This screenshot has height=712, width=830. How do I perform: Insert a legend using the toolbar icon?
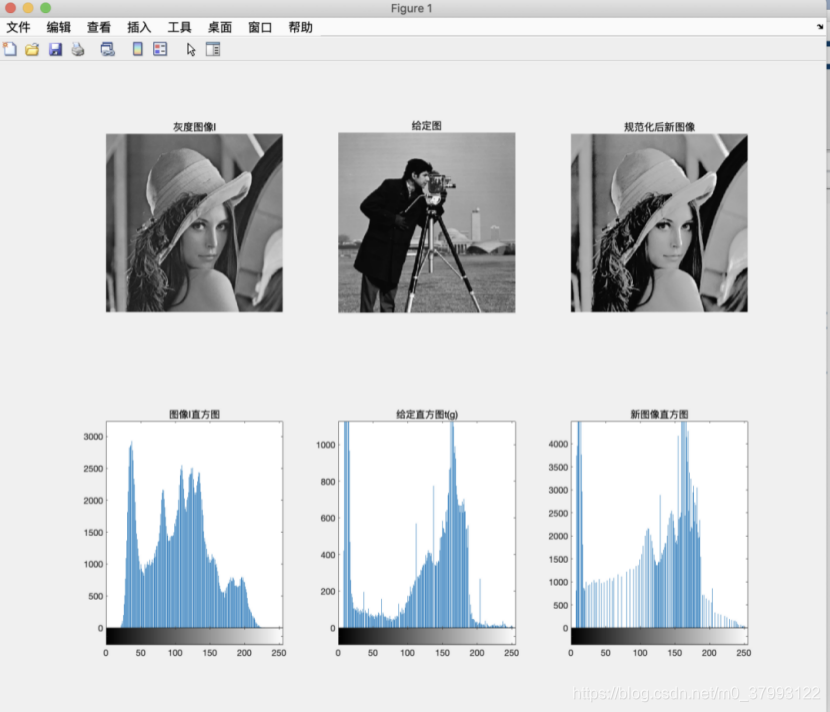click(x=160, y=49)
